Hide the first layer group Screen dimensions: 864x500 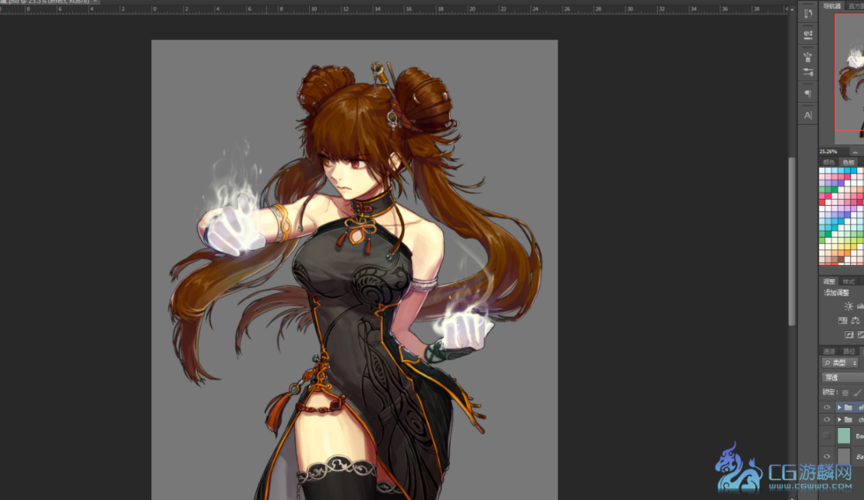(827, 408)
